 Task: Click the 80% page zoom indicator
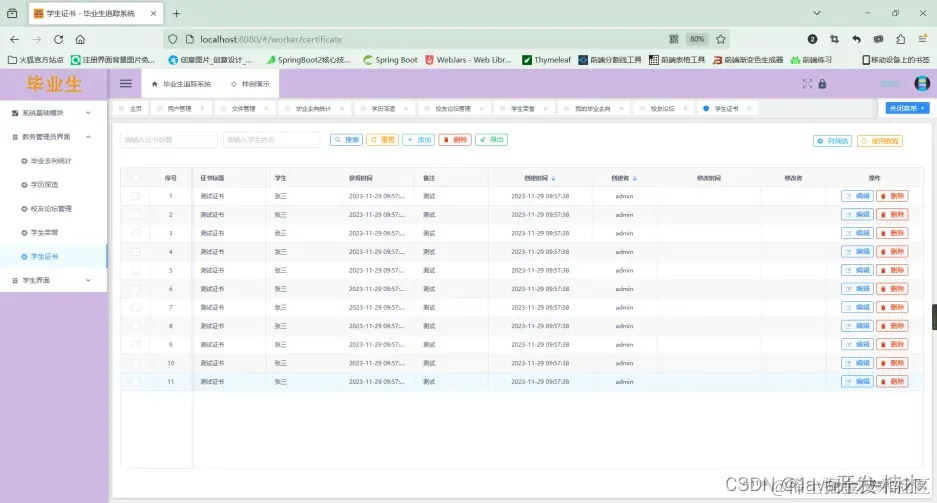pyautogui.click(x=697, y=39)
